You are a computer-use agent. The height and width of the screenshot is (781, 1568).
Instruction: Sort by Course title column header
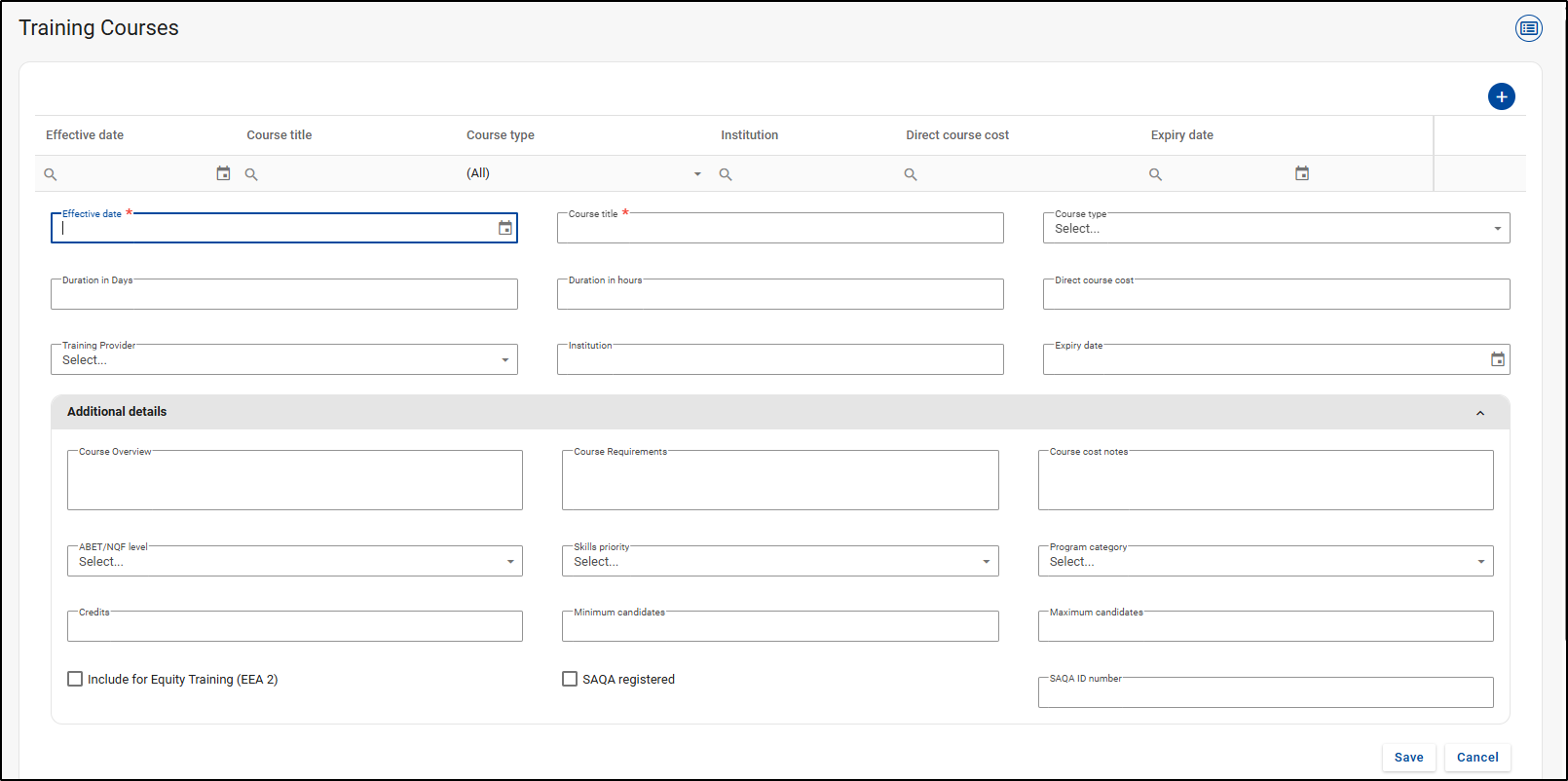(279, 135)
